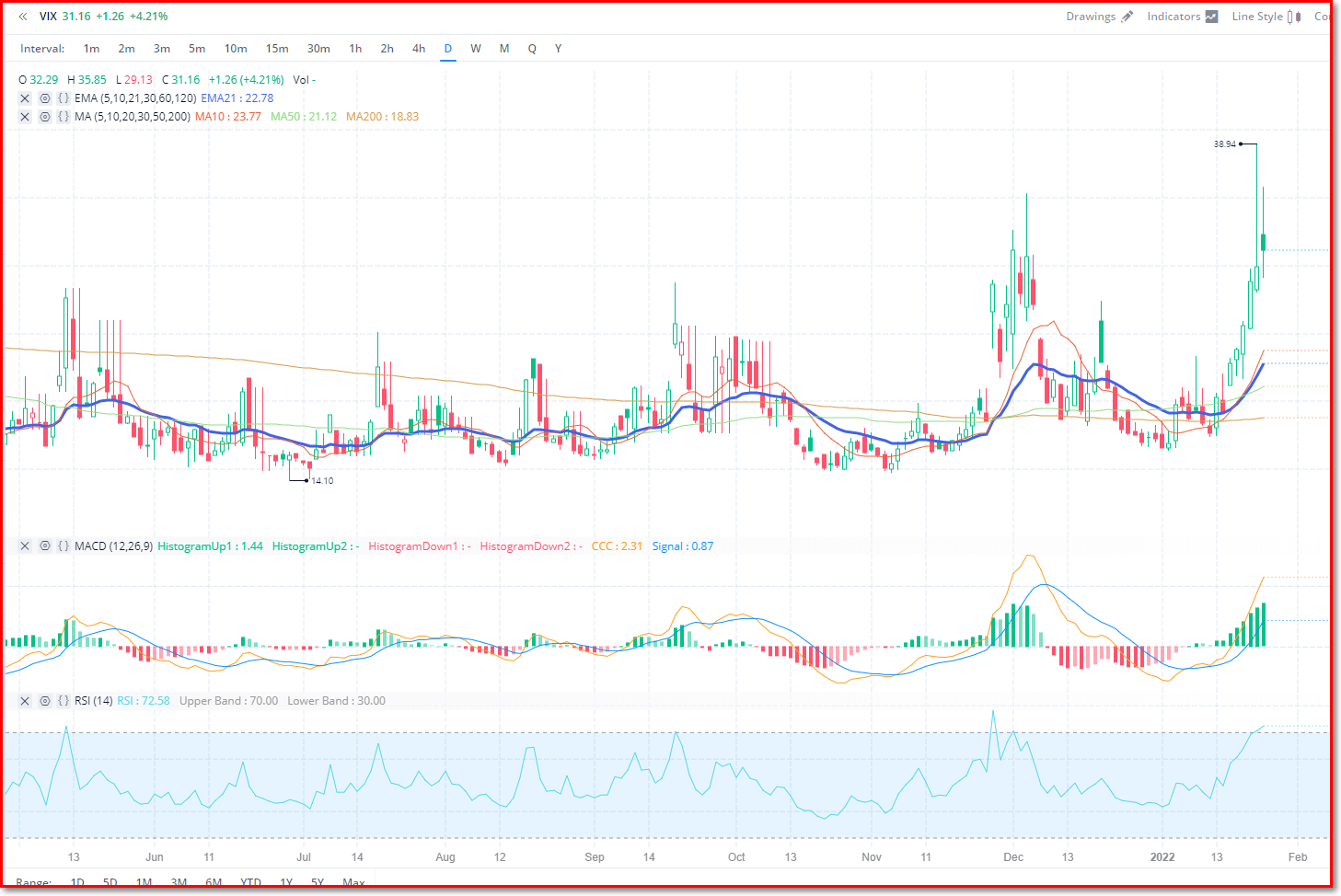Open MACD settings braces icon
1341x896 pixels.
tap(64, 546)
